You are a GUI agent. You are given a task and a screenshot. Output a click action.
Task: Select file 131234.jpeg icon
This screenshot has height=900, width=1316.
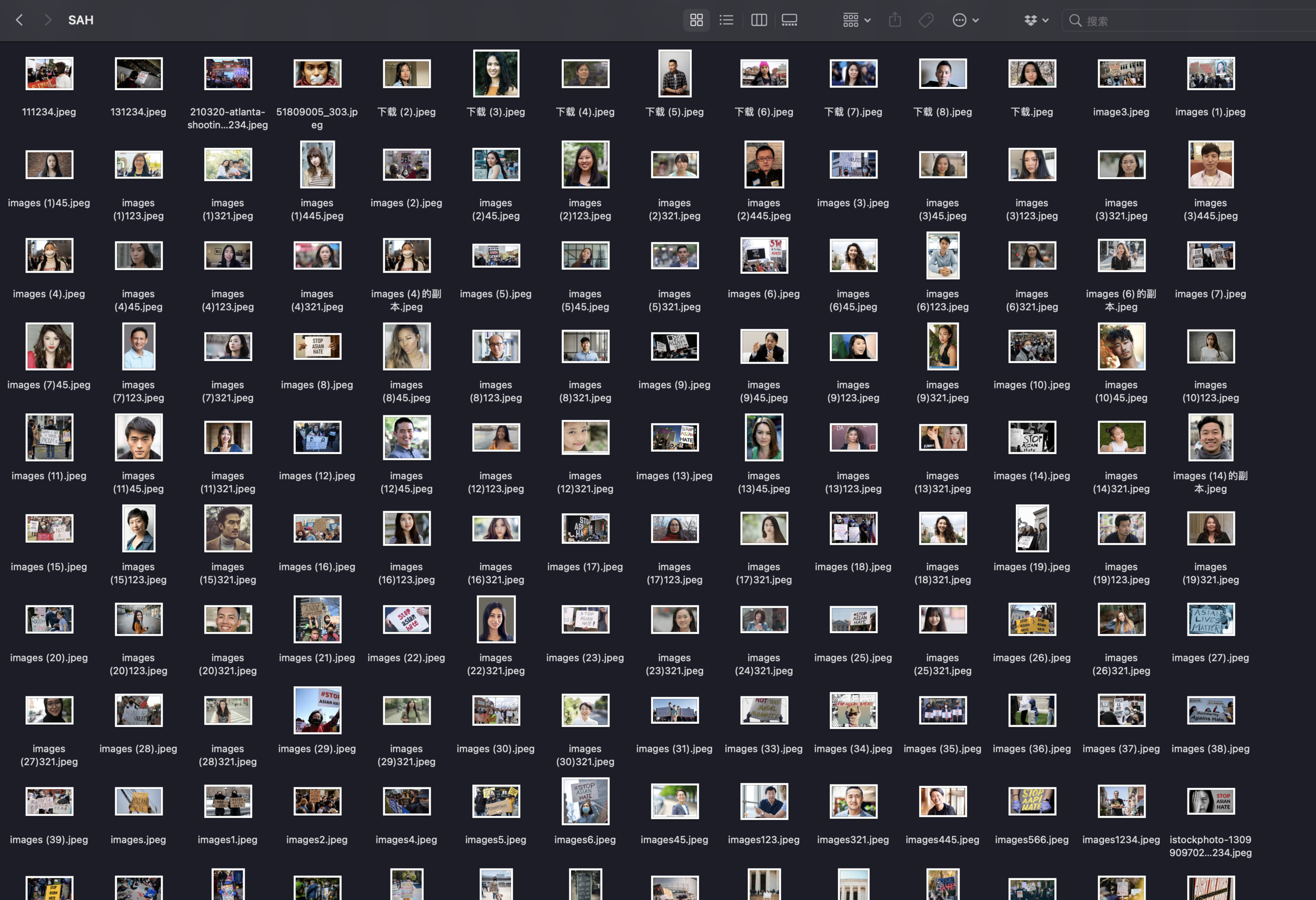point(139,73)
